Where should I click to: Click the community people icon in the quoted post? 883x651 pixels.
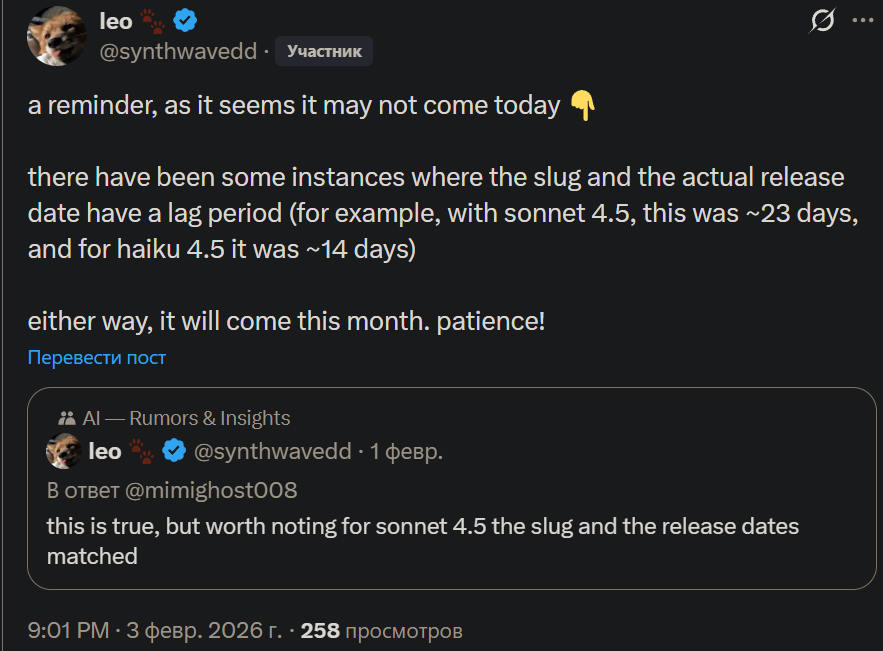point(68,419)
